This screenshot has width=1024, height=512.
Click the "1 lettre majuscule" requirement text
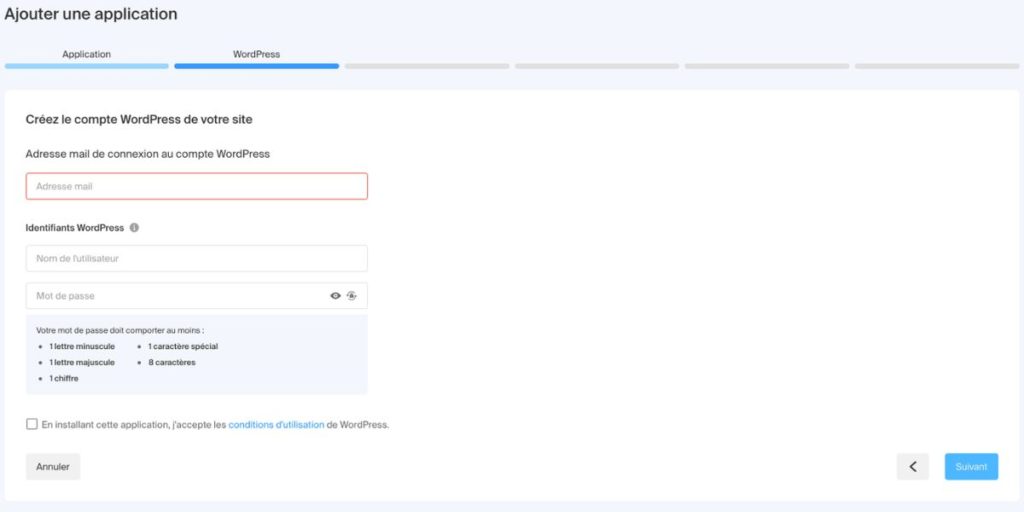click(82, 362)
